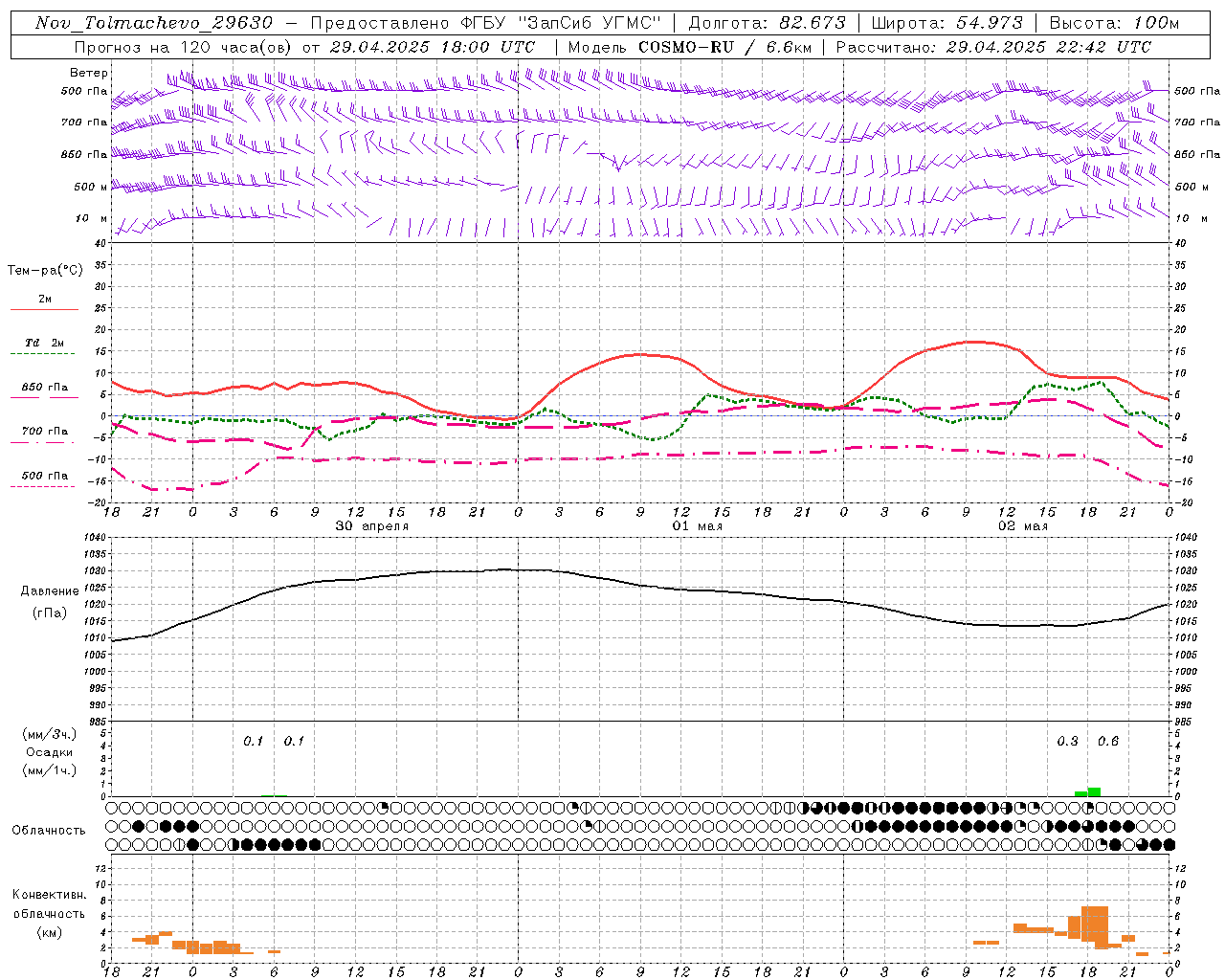The width and height of the screenshot is (1225, 980).
Task: Click the 0.3 precipitation value
Action: (1067, 742)
